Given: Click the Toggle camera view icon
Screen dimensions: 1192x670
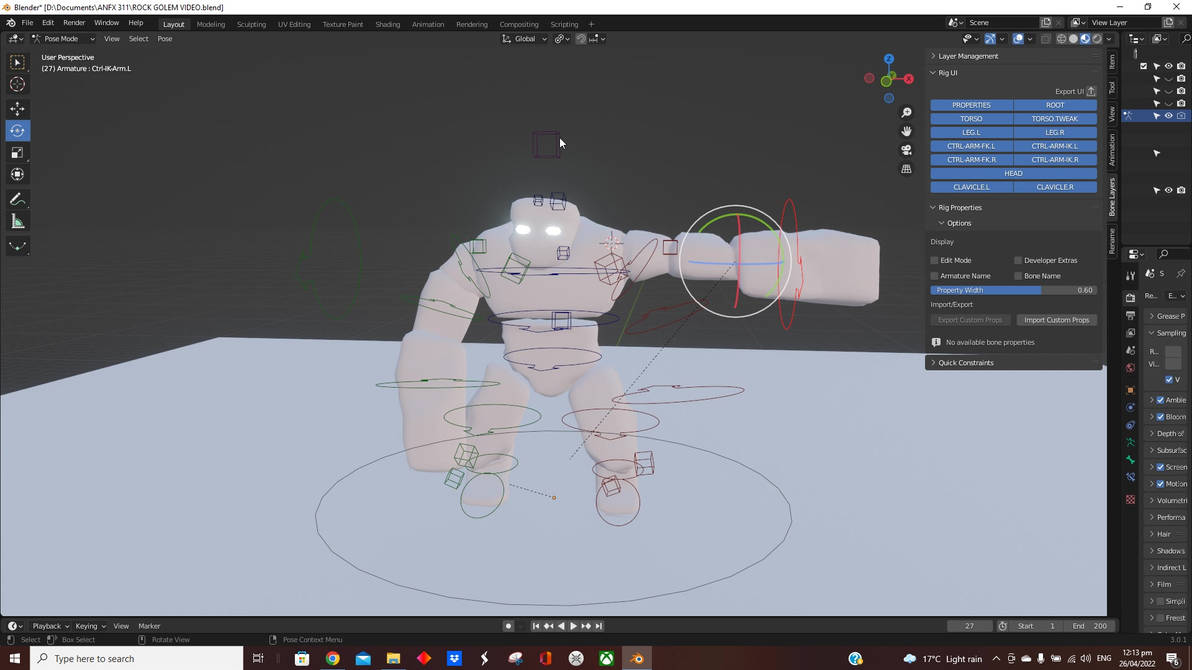Looking at the screenshot, I should (906, 150).
